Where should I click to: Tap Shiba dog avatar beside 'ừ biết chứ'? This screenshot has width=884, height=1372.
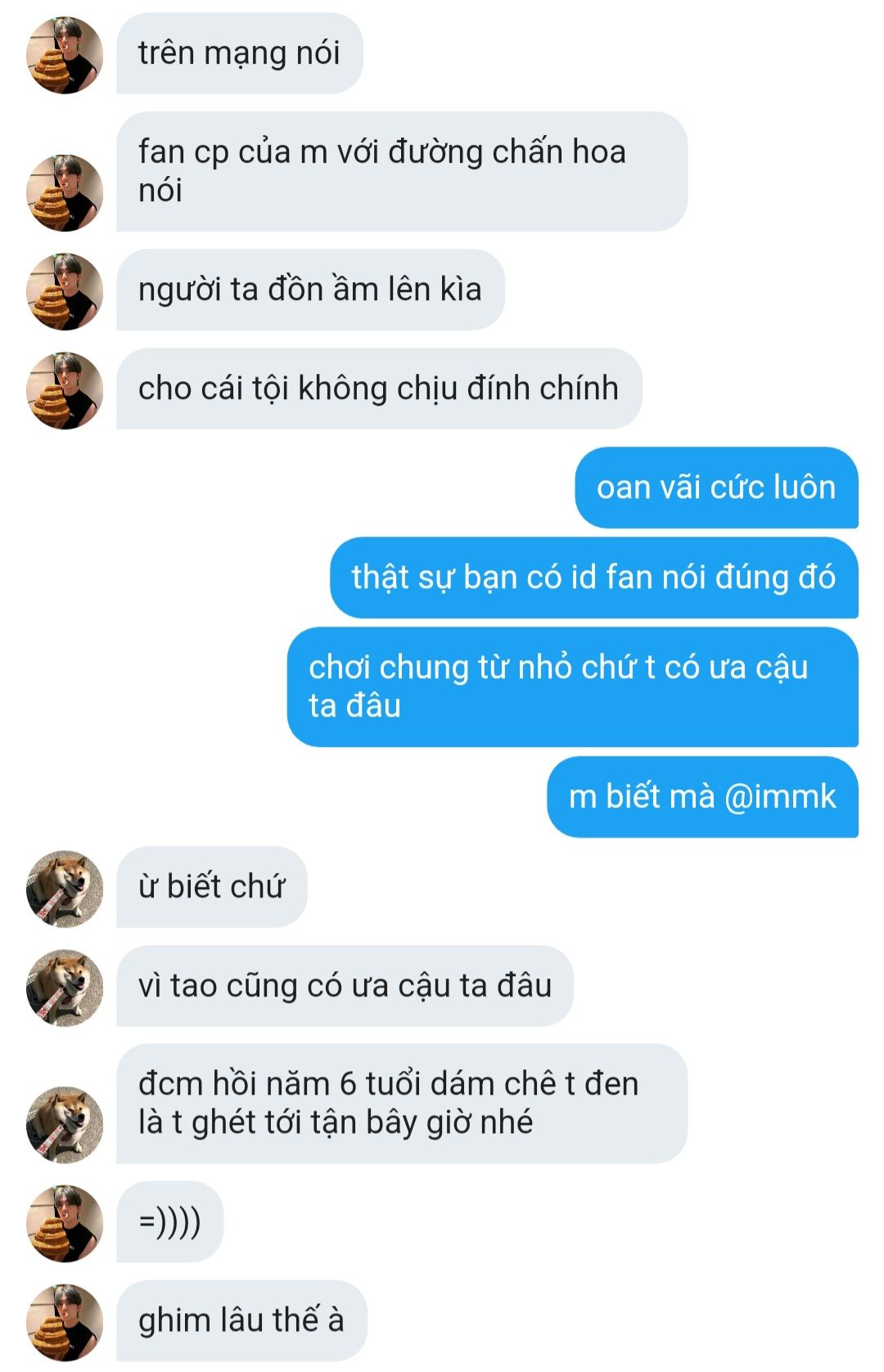[65, 888]
